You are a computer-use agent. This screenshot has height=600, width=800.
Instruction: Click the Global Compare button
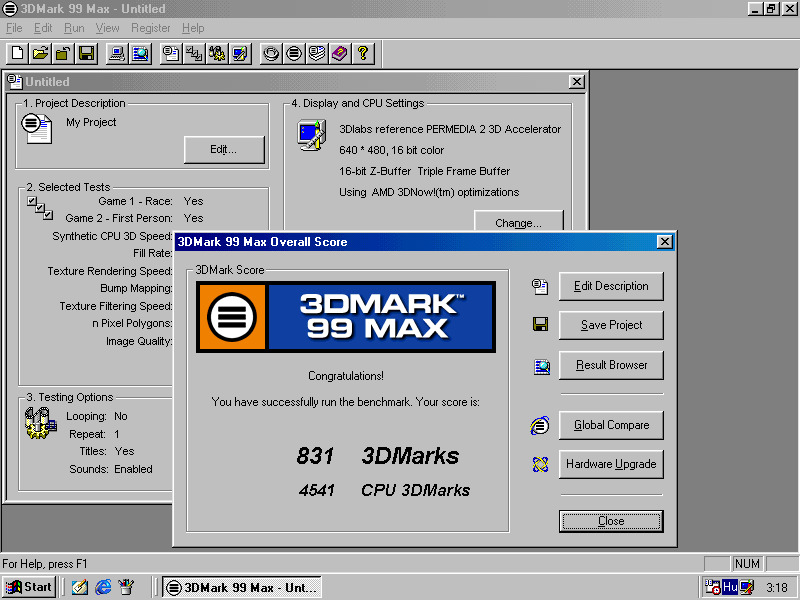(x=611, y=425)
